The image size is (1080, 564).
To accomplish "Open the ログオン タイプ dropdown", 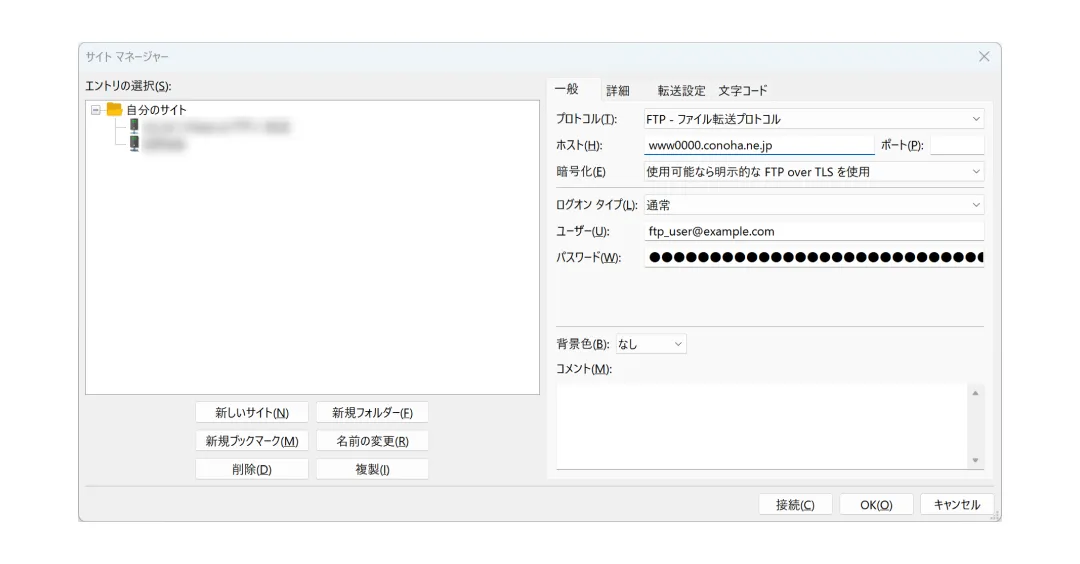I will (813, 205).
